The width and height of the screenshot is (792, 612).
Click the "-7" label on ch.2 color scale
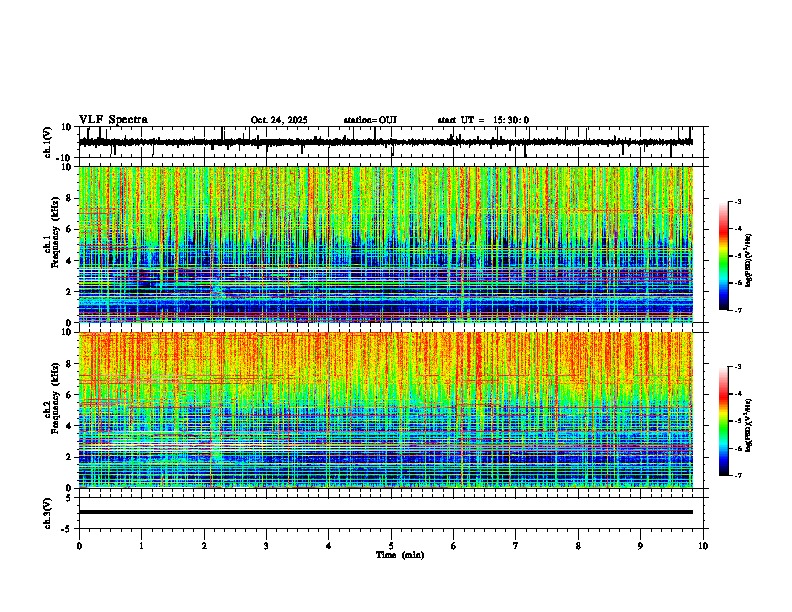pos(738,476)
